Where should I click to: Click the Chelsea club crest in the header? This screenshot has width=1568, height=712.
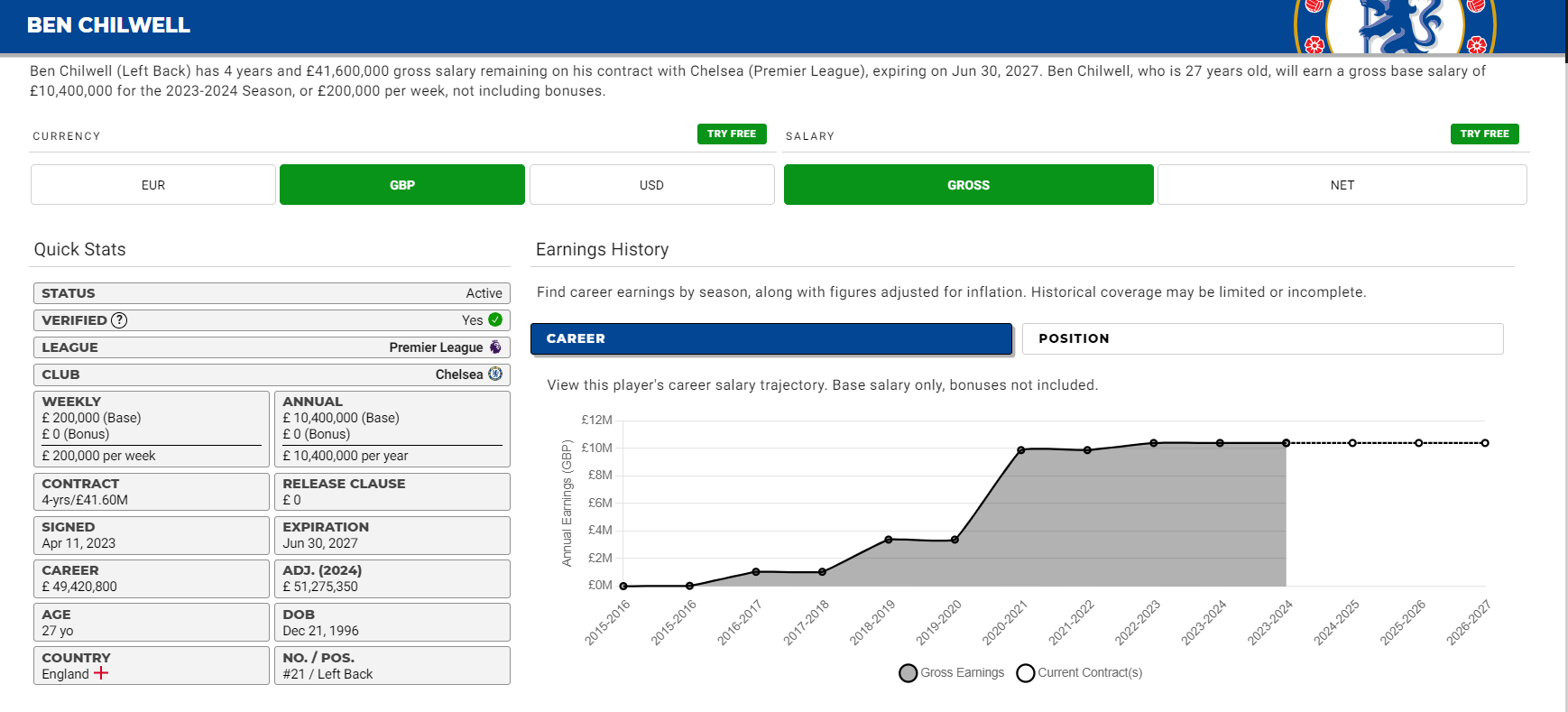pos(1395,27)
